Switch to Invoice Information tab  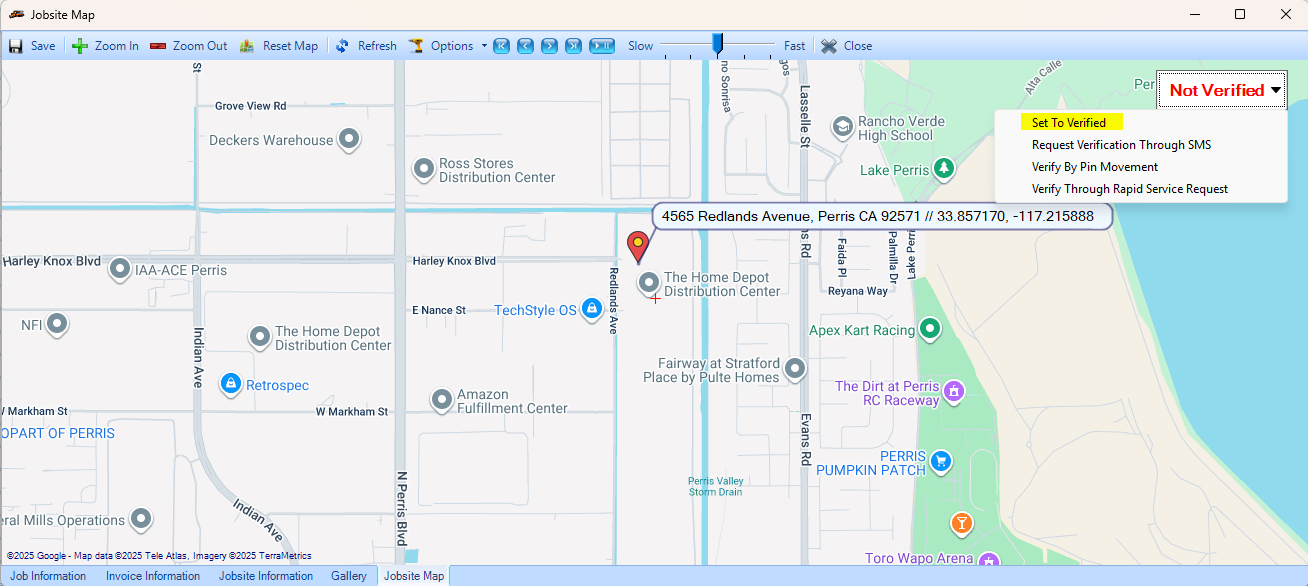[153, 576]
